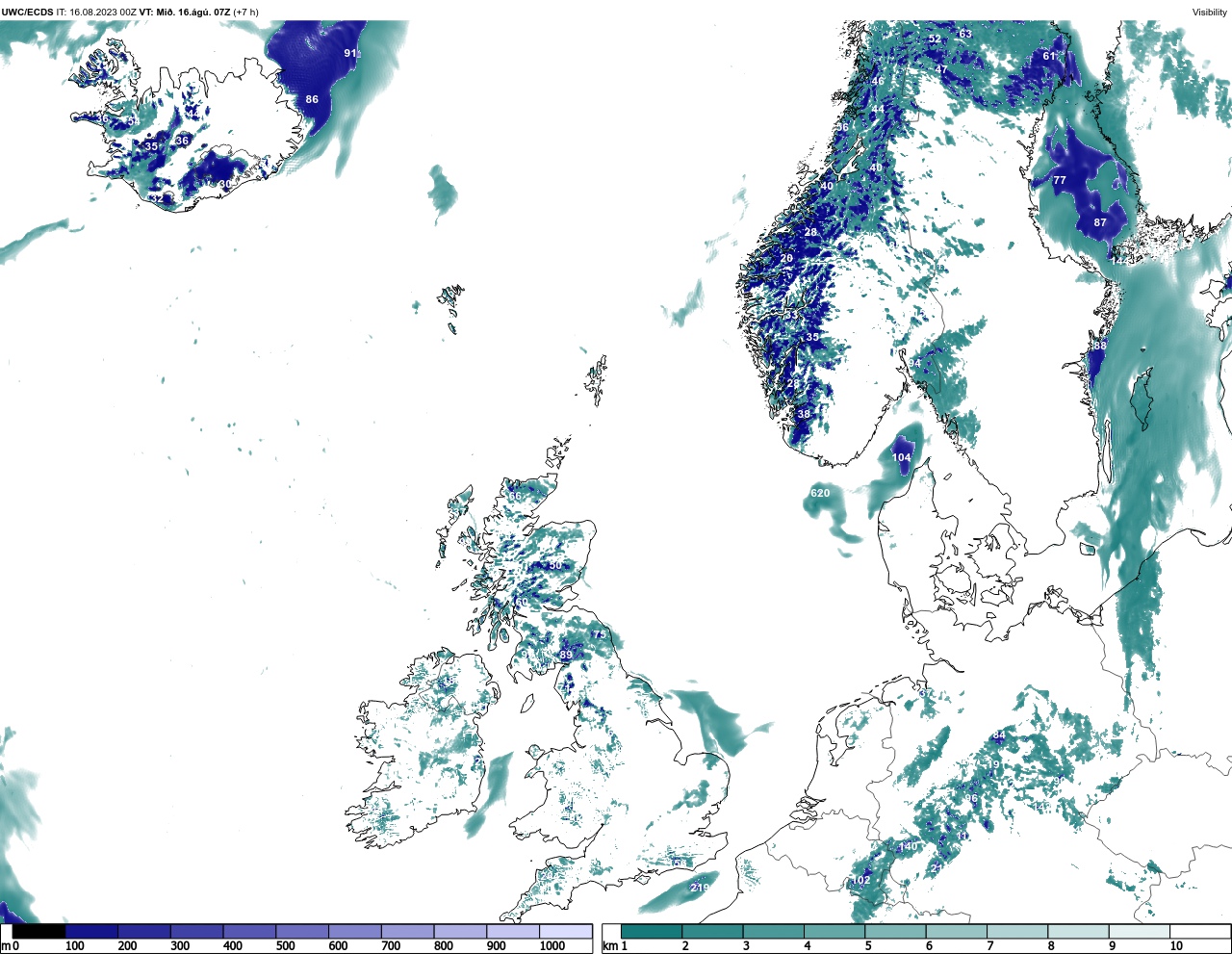Screen dimensions: 1232x954
Task: Click the 'm' unit label of legend
Action: coord(6,946)
